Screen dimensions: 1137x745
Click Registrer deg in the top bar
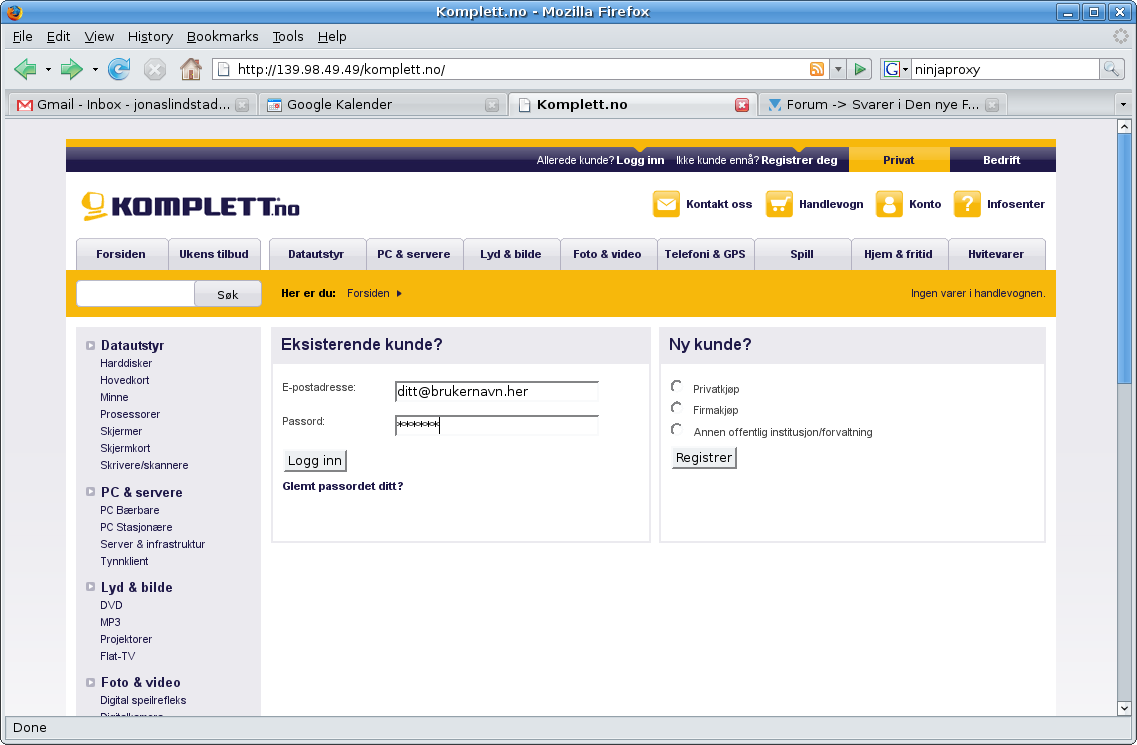(799, 160)
